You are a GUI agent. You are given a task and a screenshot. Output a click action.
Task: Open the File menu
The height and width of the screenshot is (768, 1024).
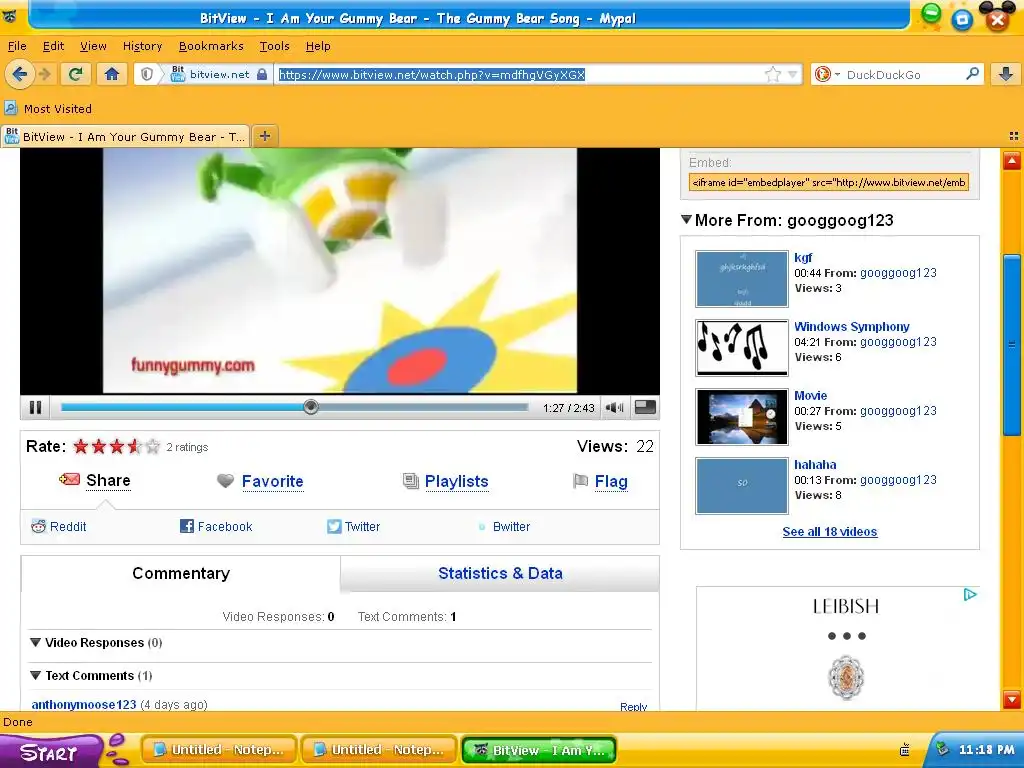pos(17,46)
